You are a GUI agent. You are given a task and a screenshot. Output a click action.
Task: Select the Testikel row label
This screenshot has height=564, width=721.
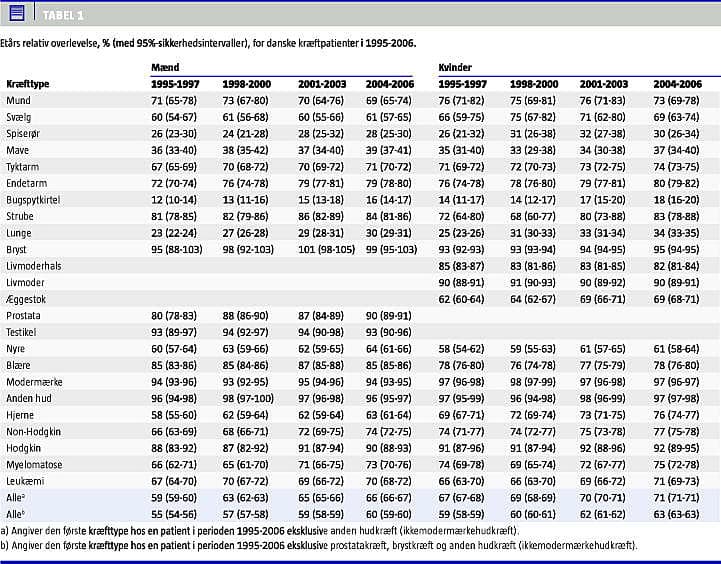[22, 331]
